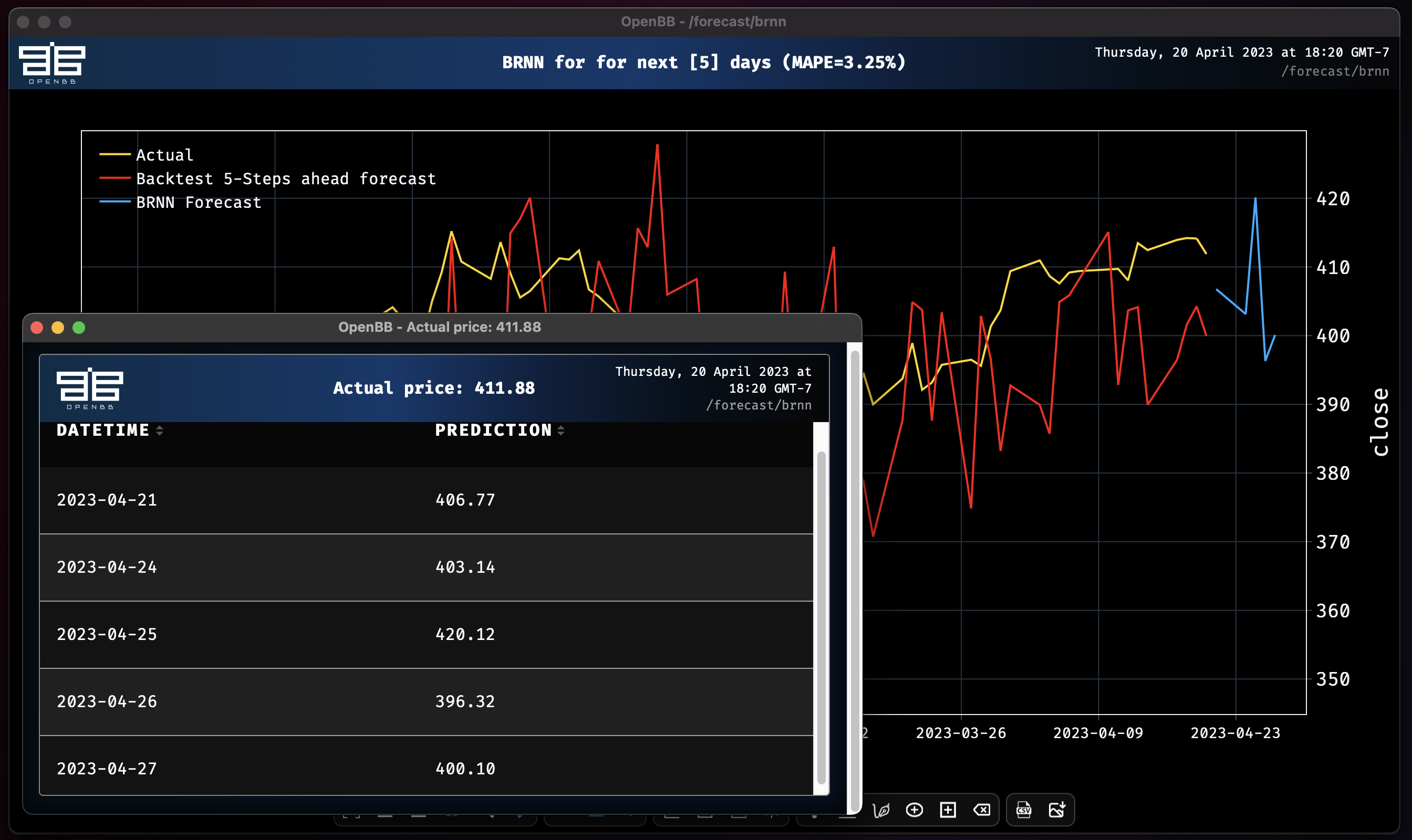Click table's inner vertical scrollbar
This screenshot has height=840, width=1412.
tap(821, 617)
